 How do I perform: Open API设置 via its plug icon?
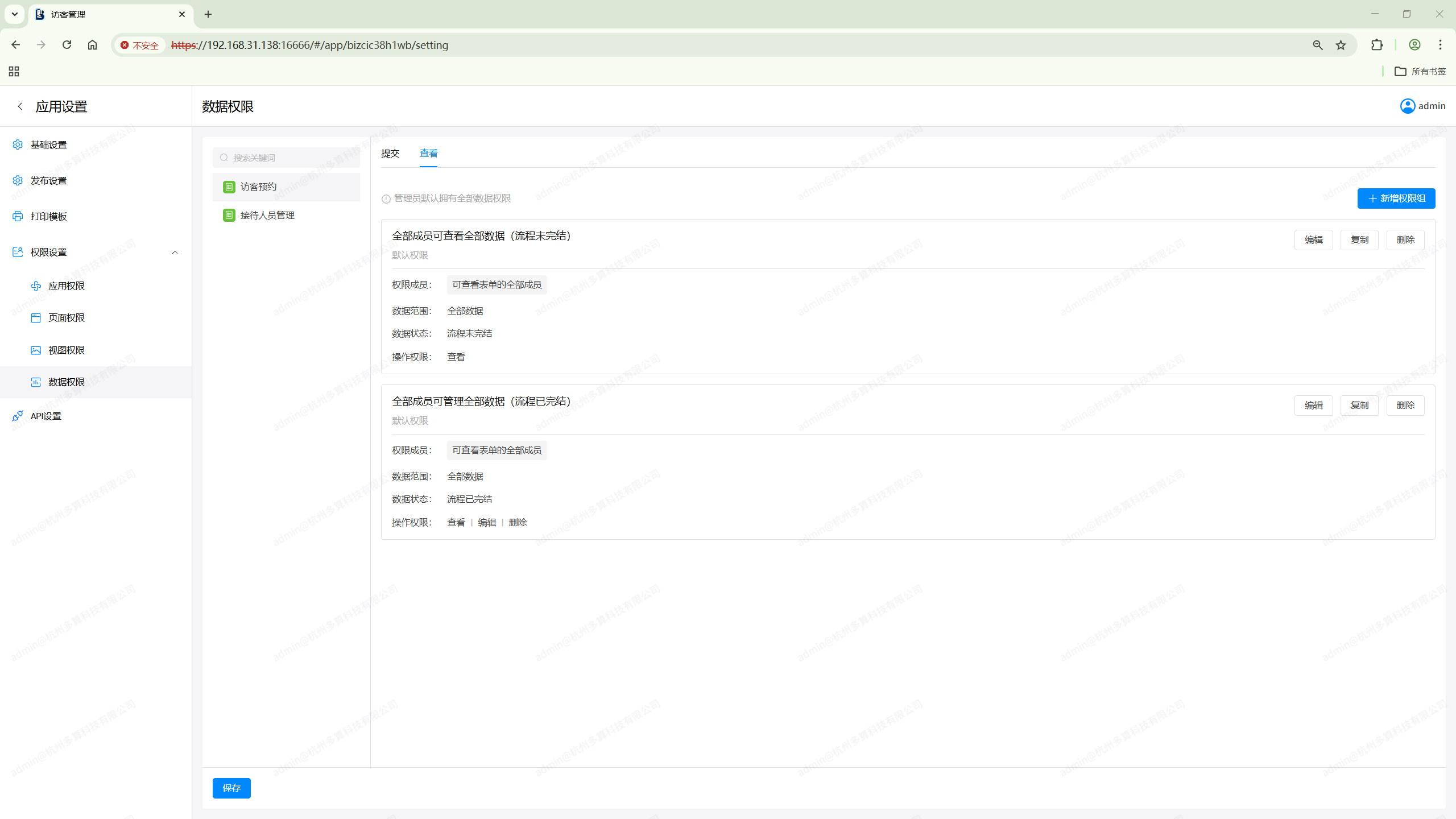(x=18, y=416)
